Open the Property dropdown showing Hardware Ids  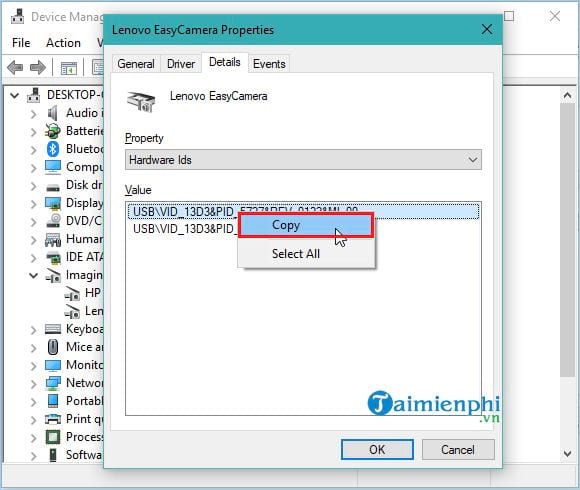pos(303,160)
